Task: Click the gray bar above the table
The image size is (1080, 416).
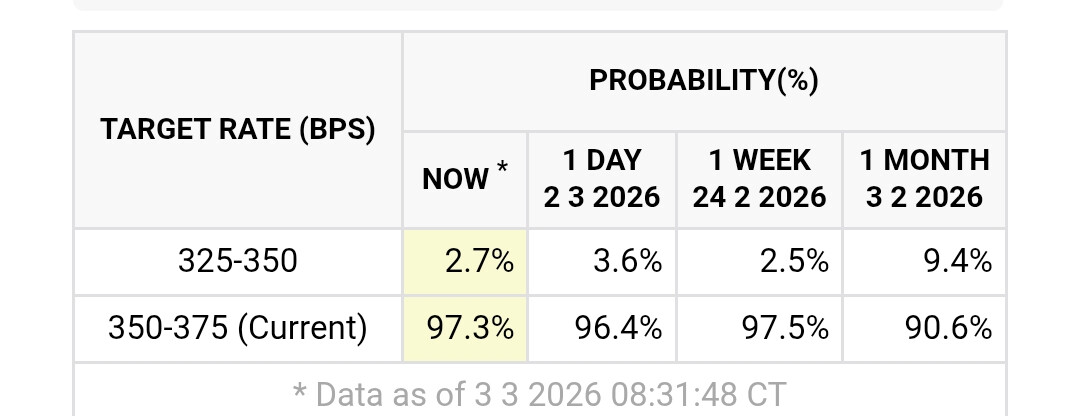Action: [538, 4]
